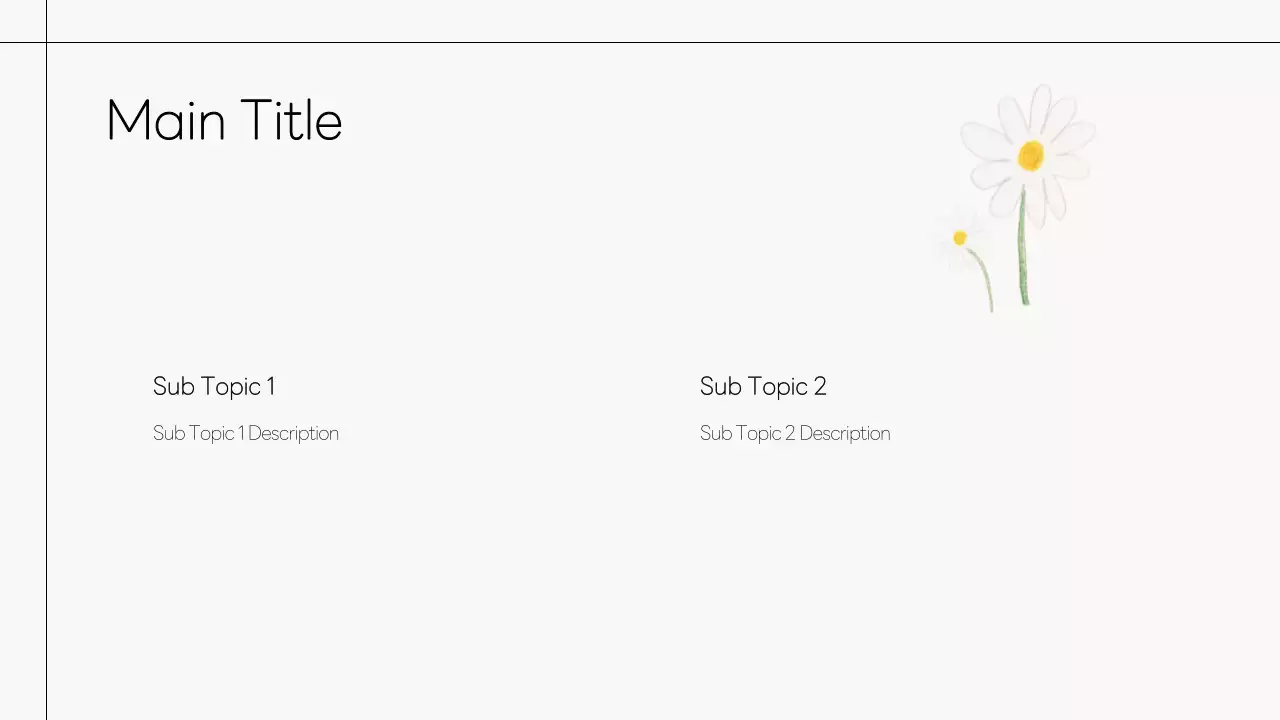Viewport: 1280px width, 720px height.
Task: Select the word "Title" in the heading
Action: (x=291, y=121)
